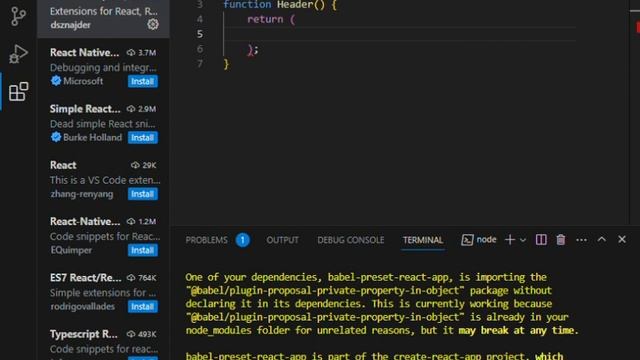Click the EQuimper publisher name

[x=71, y=250]
